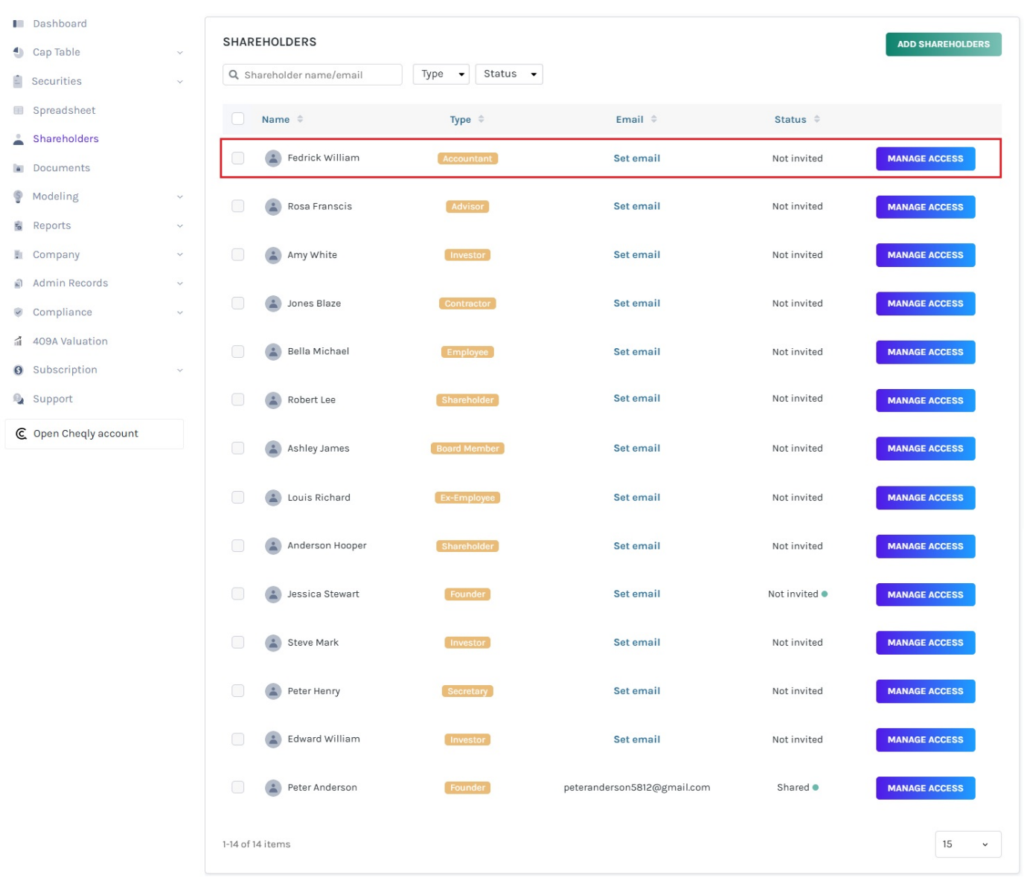Screen dimensions: 1024x880
Task: Sort table by Name column arrows
Action: pyautogui.click(x=300, y=120)
